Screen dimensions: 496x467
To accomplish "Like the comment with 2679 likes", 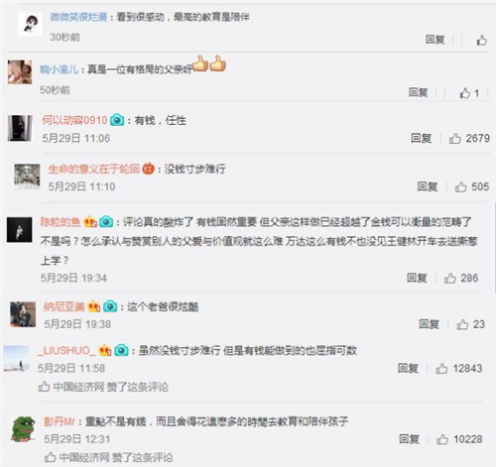I will [x=455, y=138].
